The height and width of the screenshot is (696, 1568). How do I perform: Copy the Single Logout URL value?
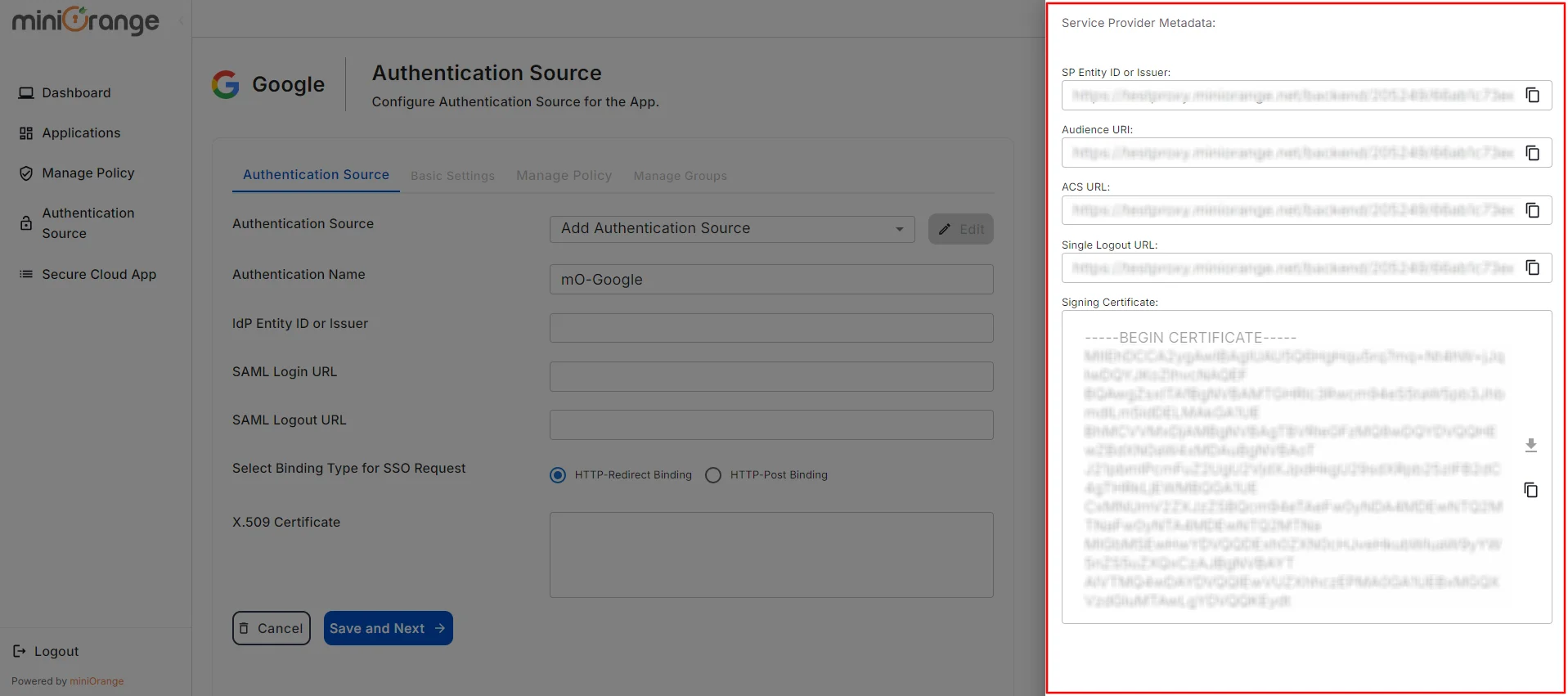pyautogui.click(x=1532, y=267)
